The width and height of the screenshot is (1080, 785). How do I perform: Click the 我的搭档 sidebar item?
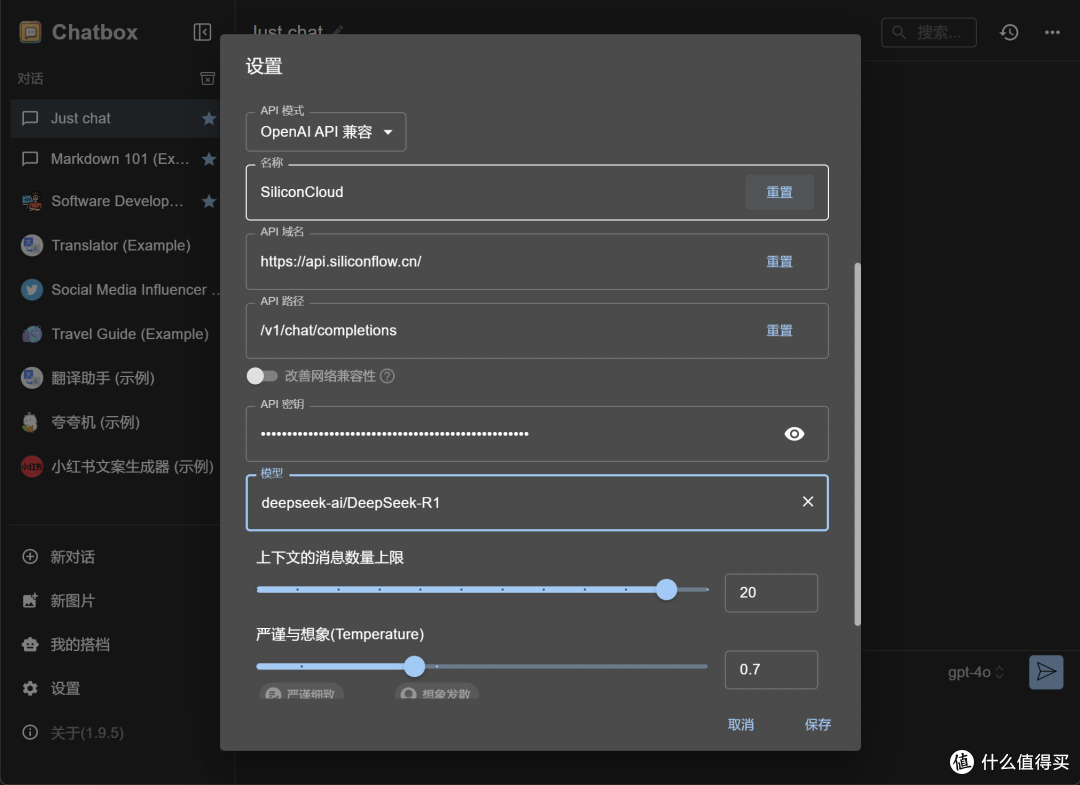coord(115,645)
